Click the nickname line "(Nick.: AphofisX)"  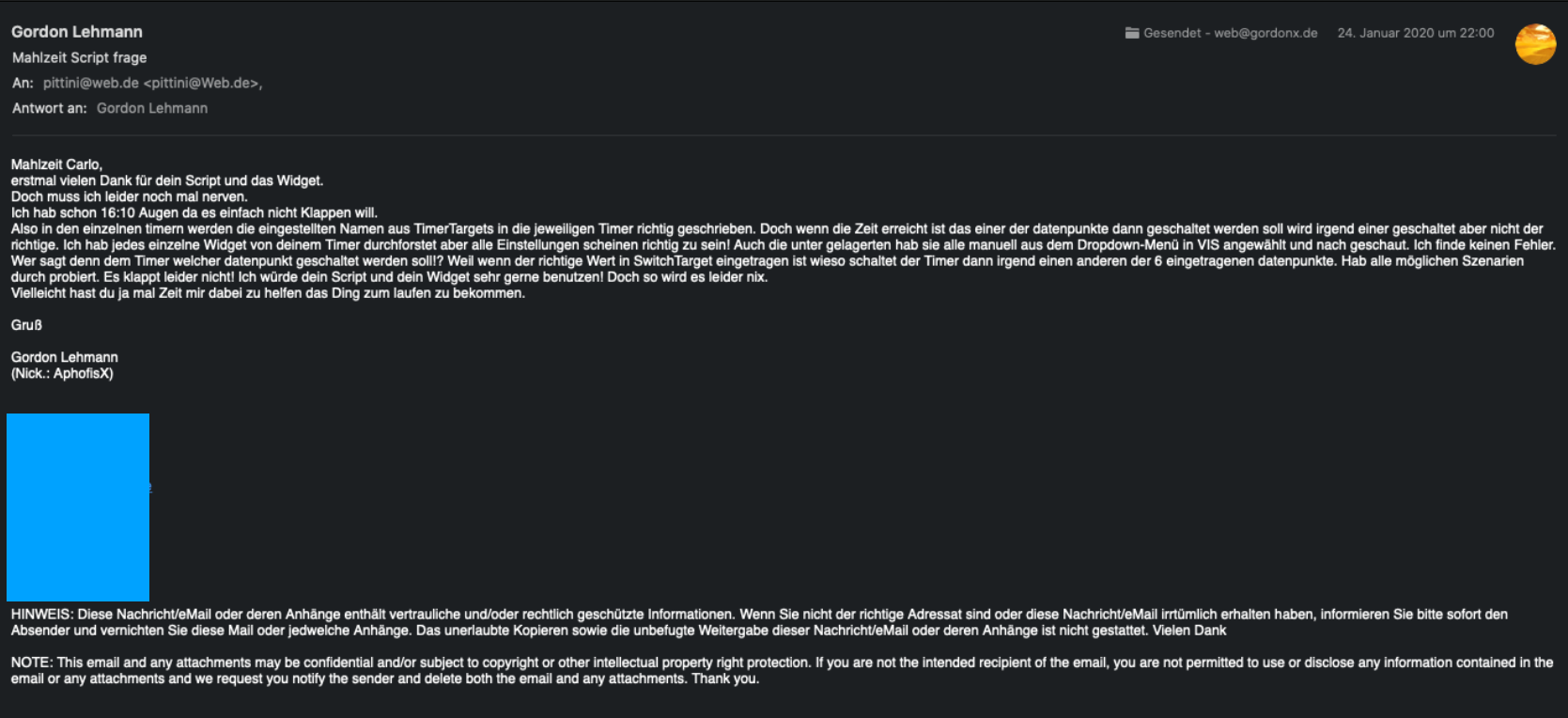pyautogui.click(x=62, y=373)
